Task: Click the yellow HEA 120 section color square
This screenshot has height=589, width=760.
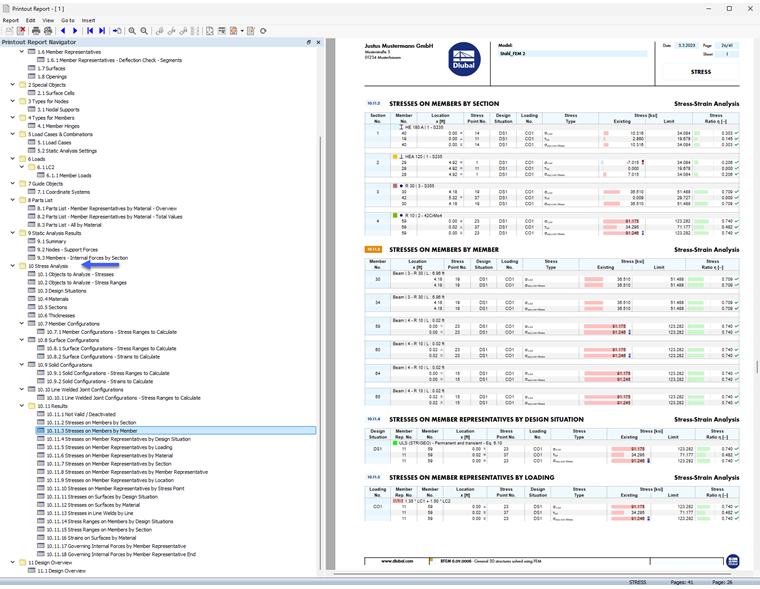Action: tap(395, 157)
